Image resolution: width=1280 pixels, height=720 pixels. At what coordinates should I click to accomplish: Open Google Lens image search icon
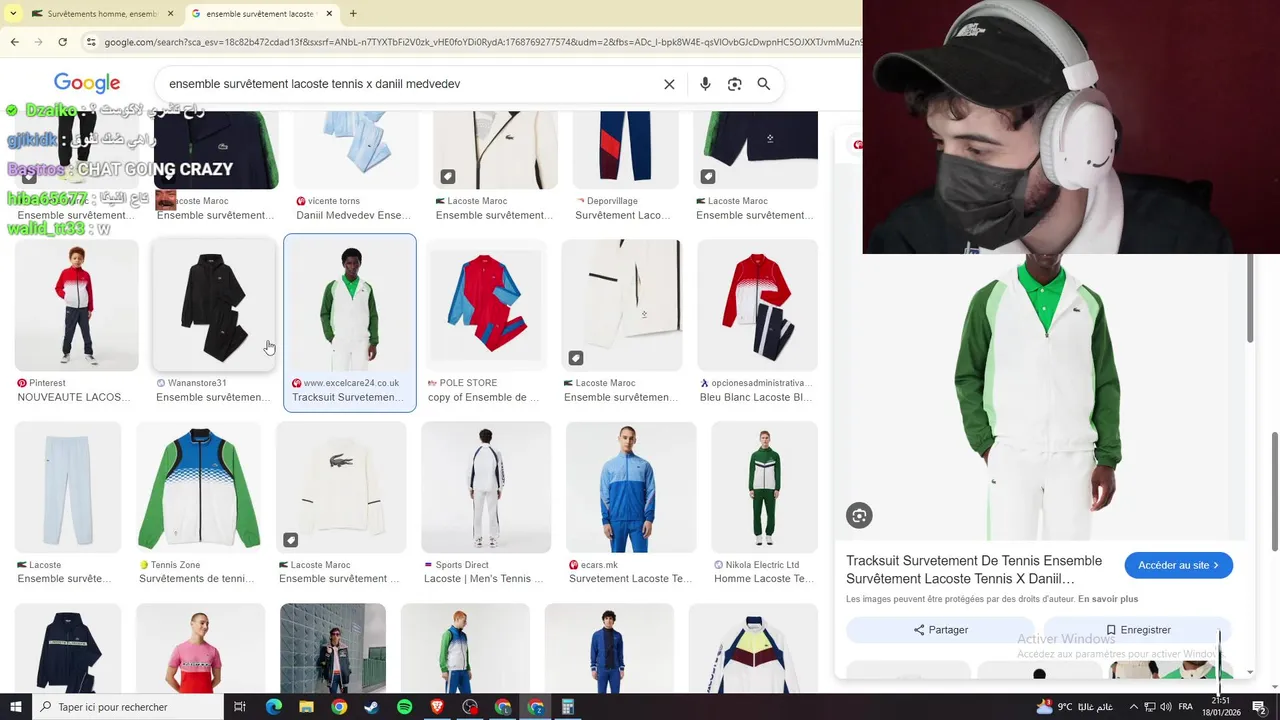tap(734, 84)
